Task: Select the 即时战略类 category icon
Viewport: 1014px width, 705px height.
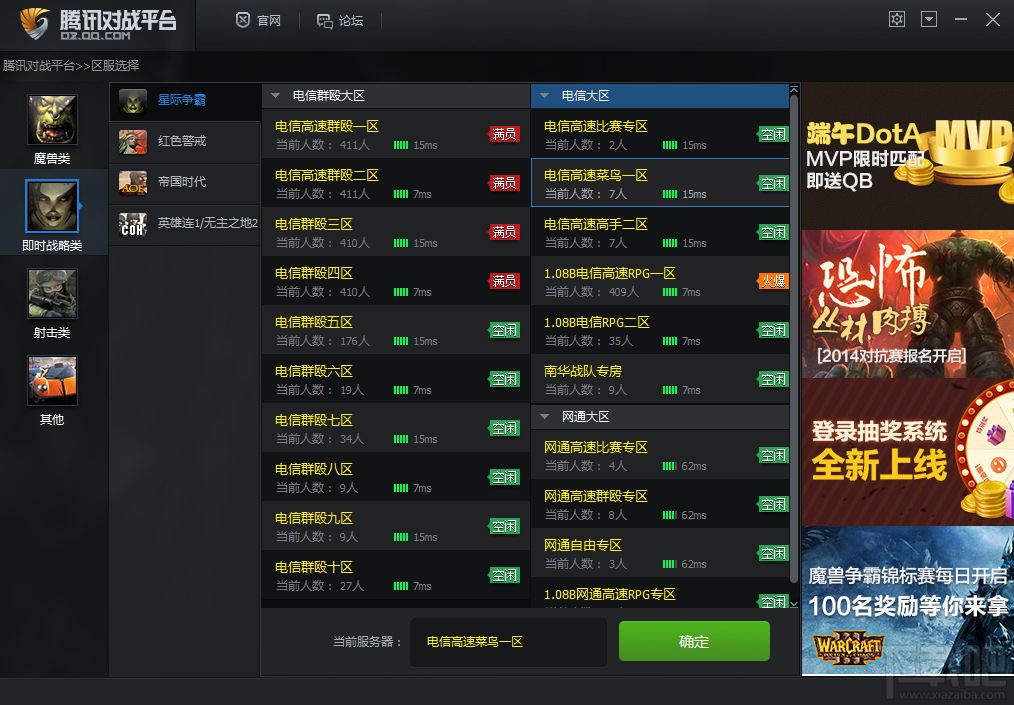Action: click(52, 206)
